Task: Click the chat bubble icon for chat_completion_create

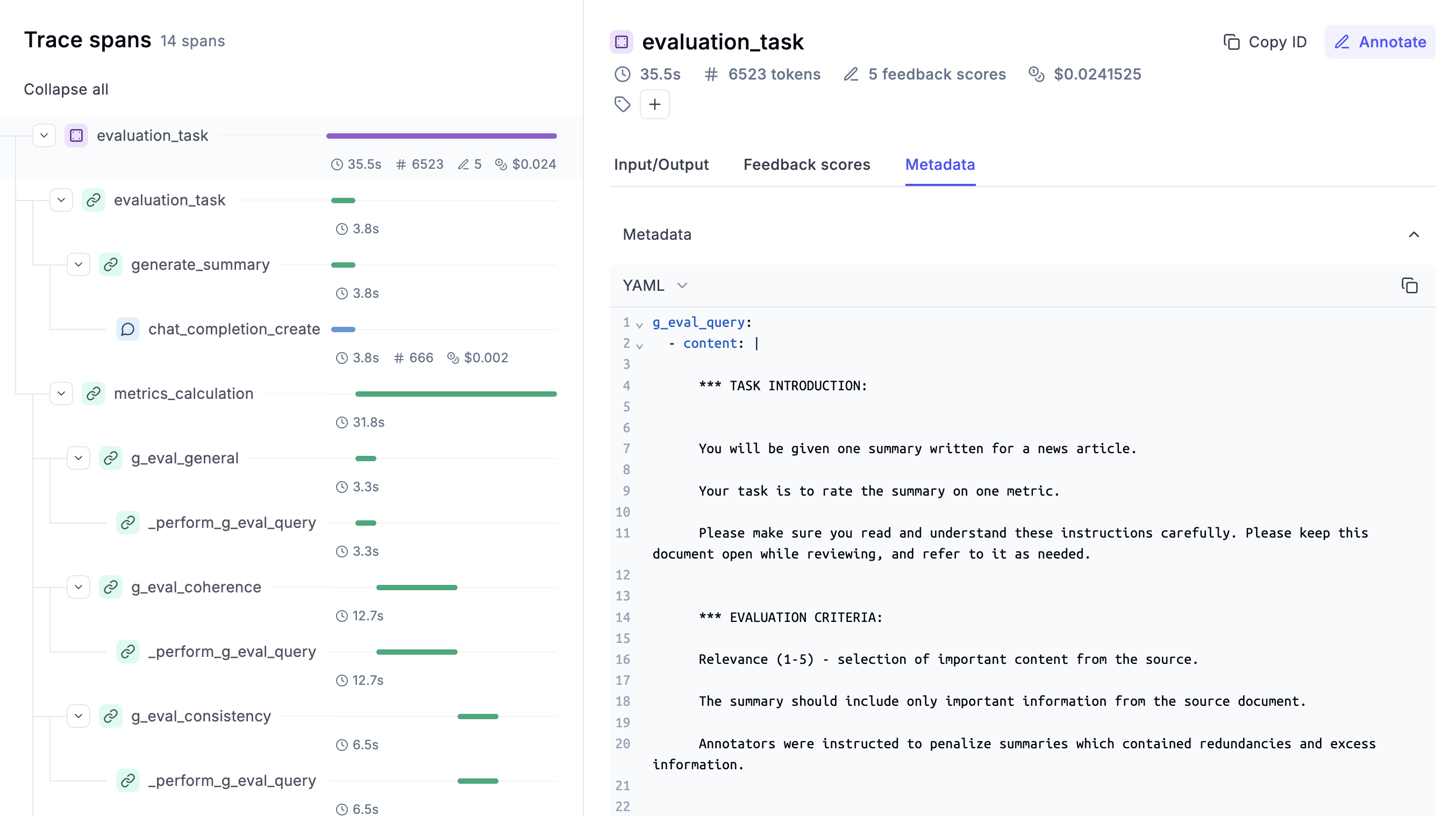Action: [x=128, y=329]
